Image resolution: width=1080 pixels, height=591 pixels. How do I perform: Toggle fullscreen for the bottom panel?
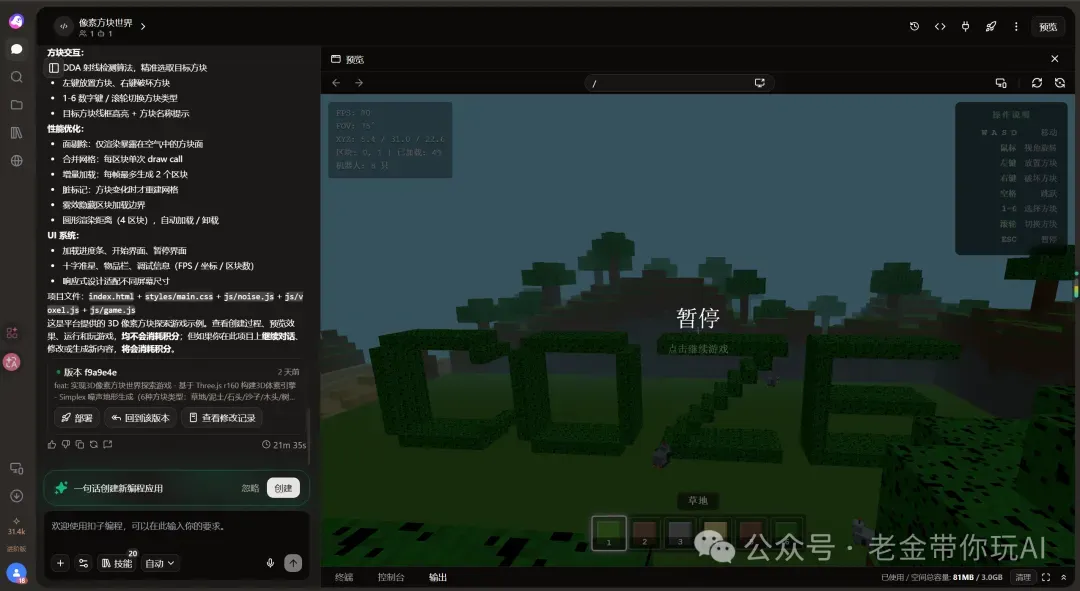pos(1046,577)
